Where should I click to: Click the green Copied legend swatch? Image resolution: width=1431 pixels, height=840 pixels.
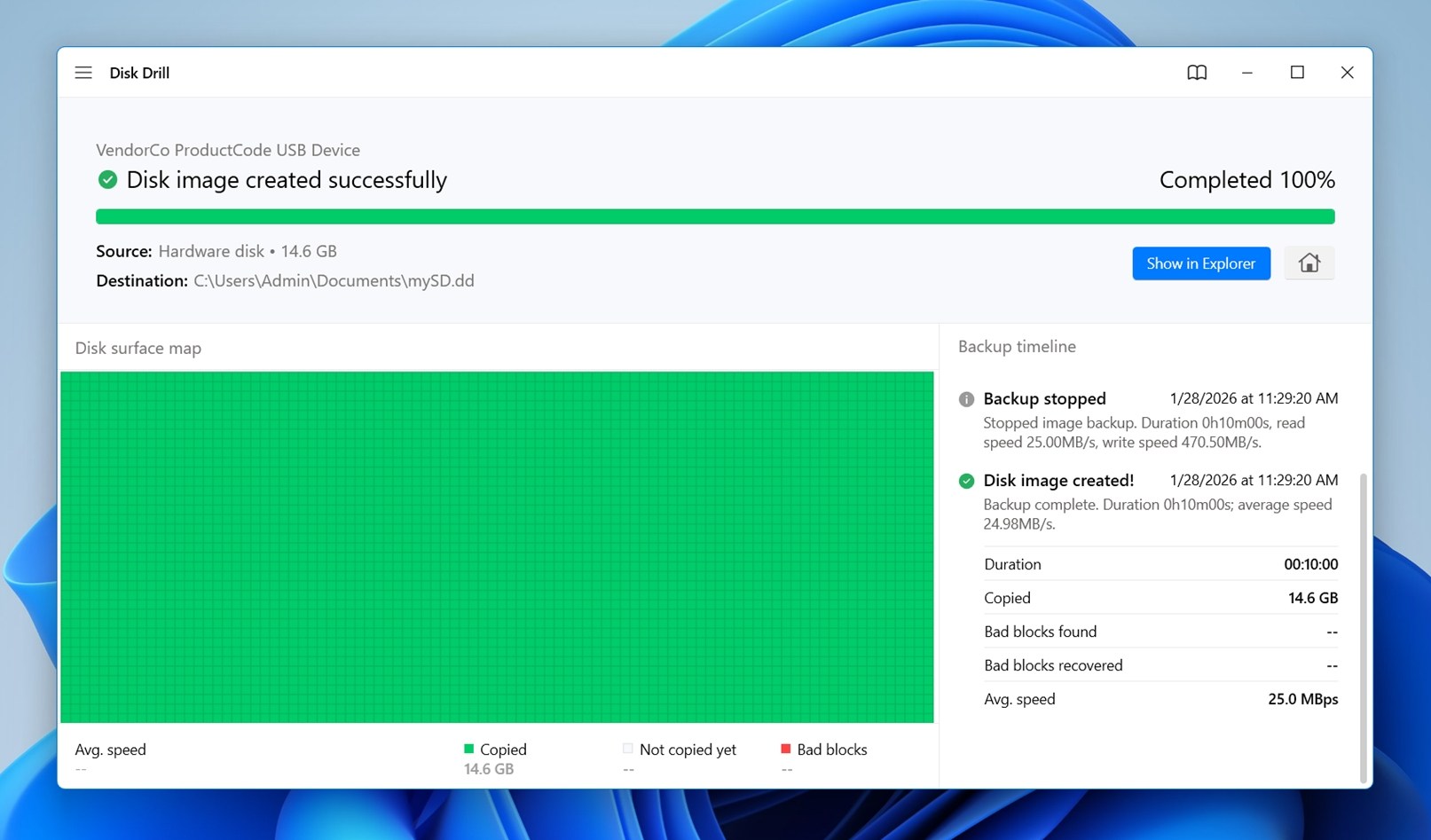pos(468,749)
